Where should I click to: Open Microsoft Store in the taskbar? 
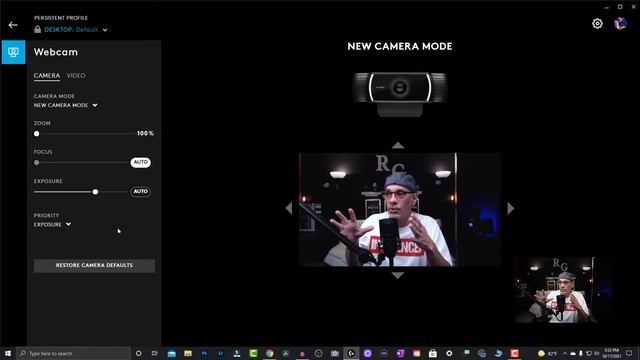coord(433,353)
